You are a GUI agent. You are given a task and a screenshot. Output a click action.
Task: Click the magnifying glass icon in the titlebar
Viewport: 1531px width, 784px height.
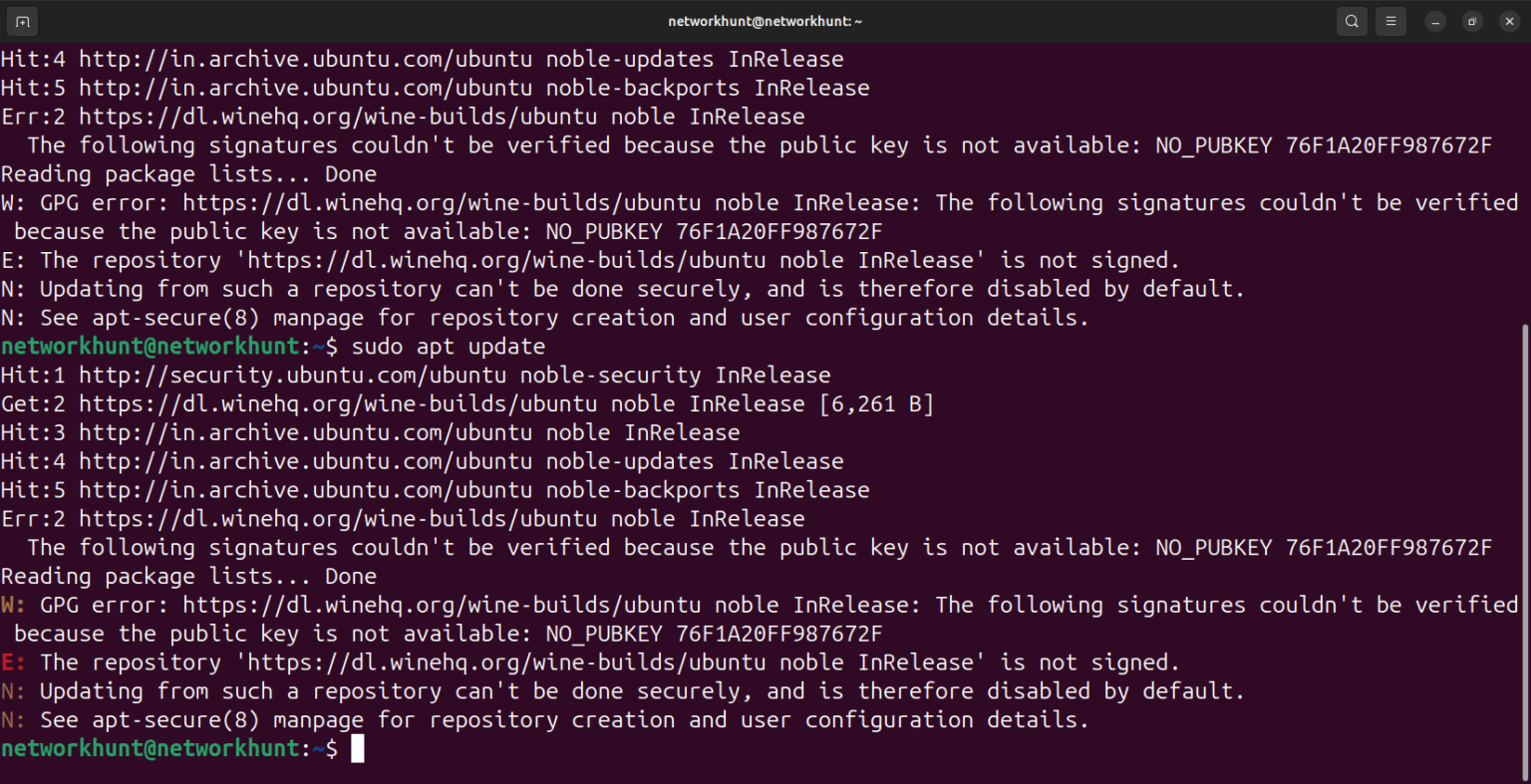pyautogui.click(x=1352, y=20)
